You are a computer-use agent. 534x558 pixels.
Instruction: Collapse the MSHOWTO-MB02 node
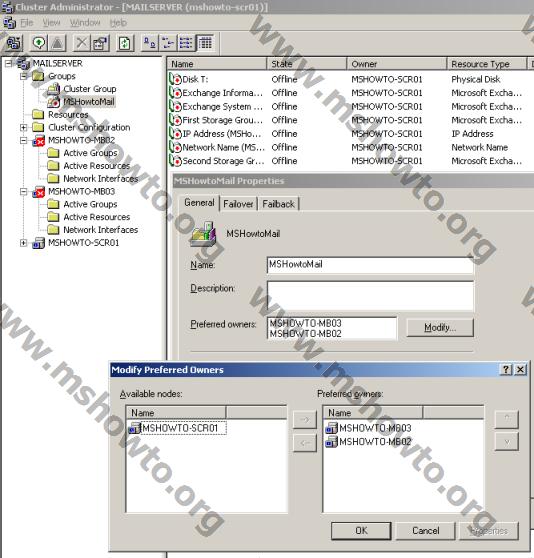[x=23, y=141]
